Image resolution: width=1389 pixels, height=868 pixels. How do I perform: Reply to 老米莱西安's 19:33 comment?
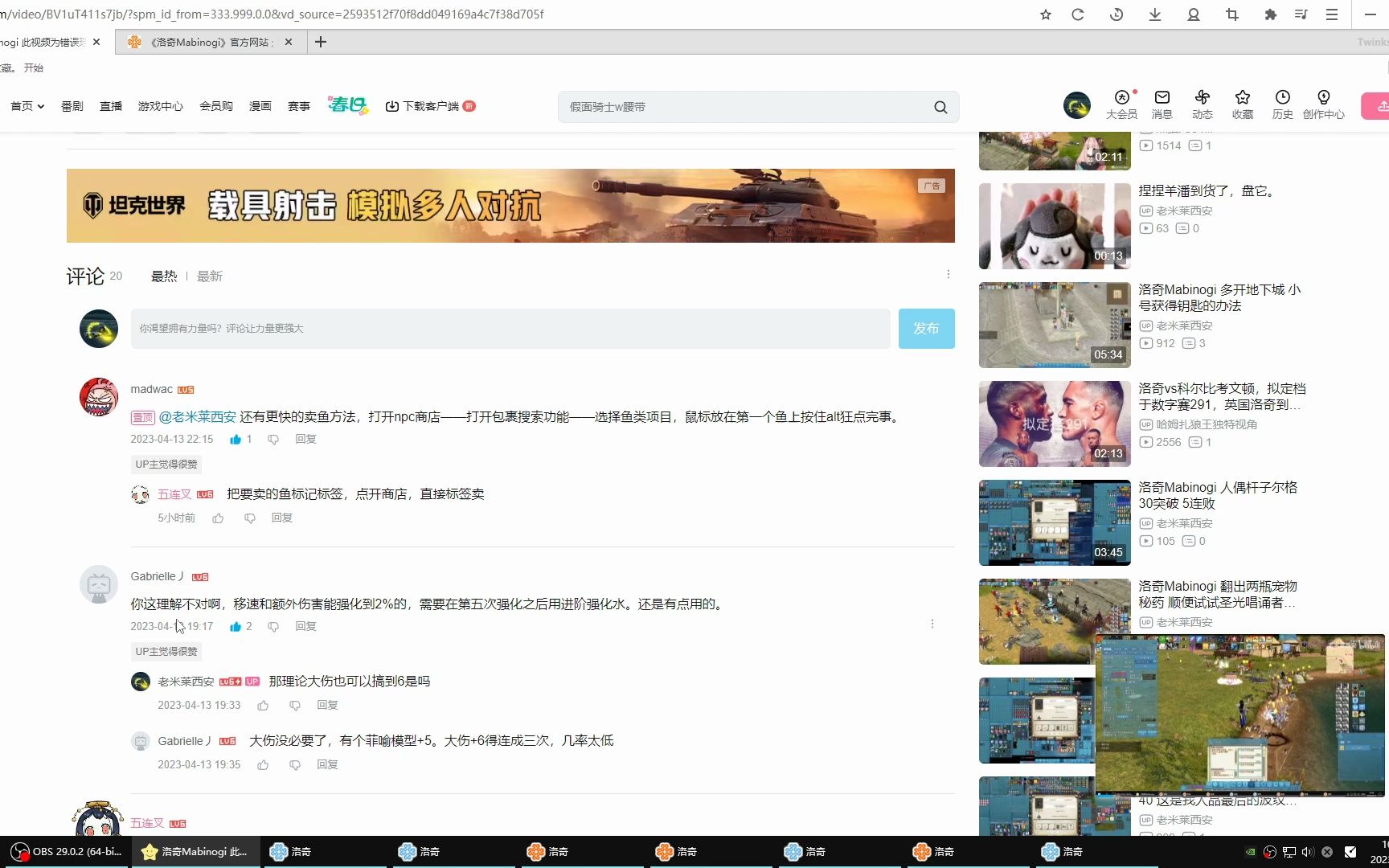(327, 706)
